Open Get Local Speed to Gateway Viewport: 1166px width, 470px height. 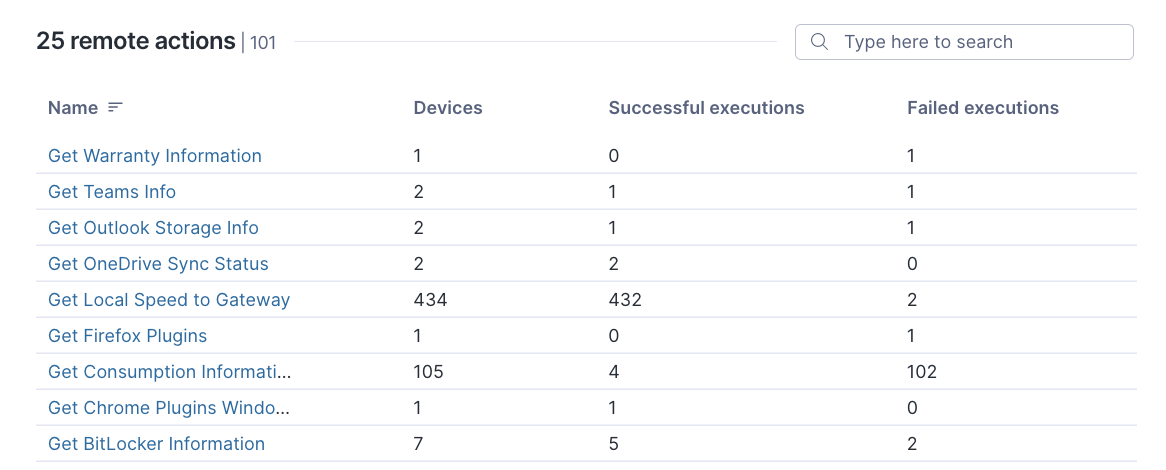click(x=169, y=300)
